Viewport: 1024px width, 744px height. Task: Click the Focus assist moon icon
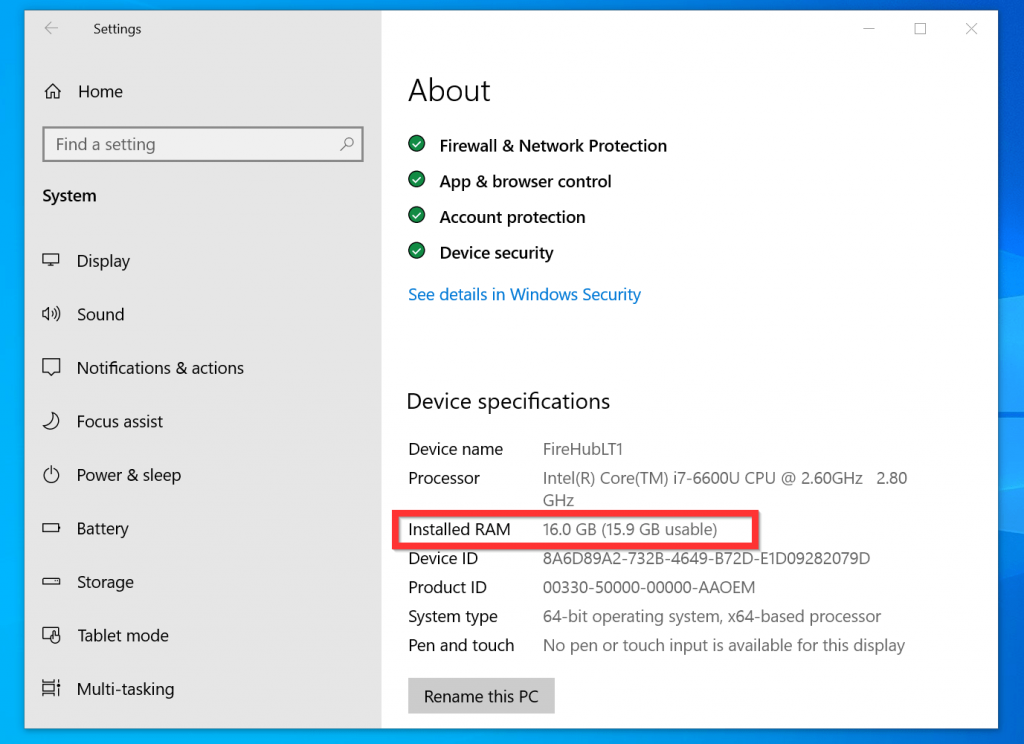click(51, 422)
